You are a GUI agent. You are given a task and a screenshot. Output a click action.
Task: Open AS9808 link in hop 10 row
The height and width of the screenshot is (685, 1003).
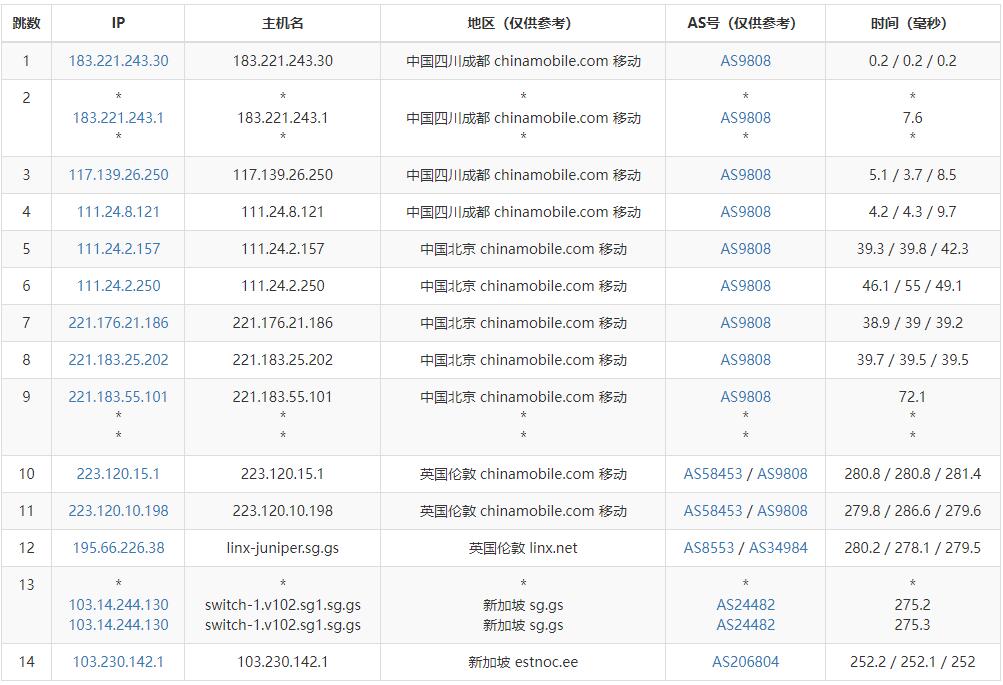point(782,474)
